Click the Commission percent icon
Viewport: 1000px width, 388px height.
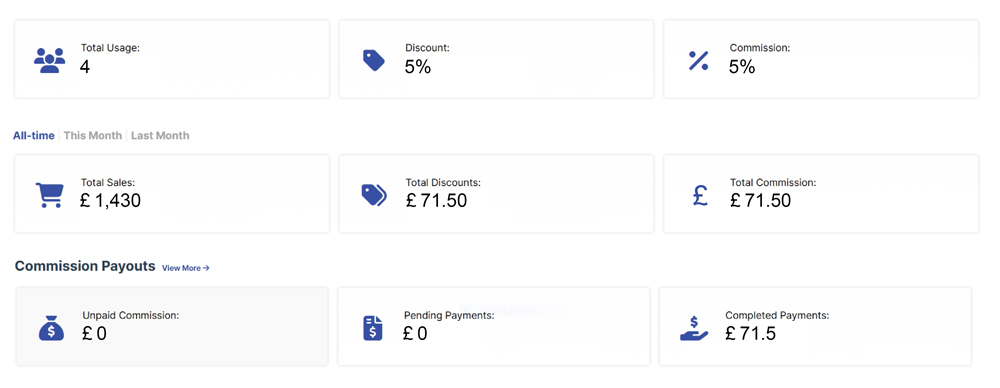698,60
